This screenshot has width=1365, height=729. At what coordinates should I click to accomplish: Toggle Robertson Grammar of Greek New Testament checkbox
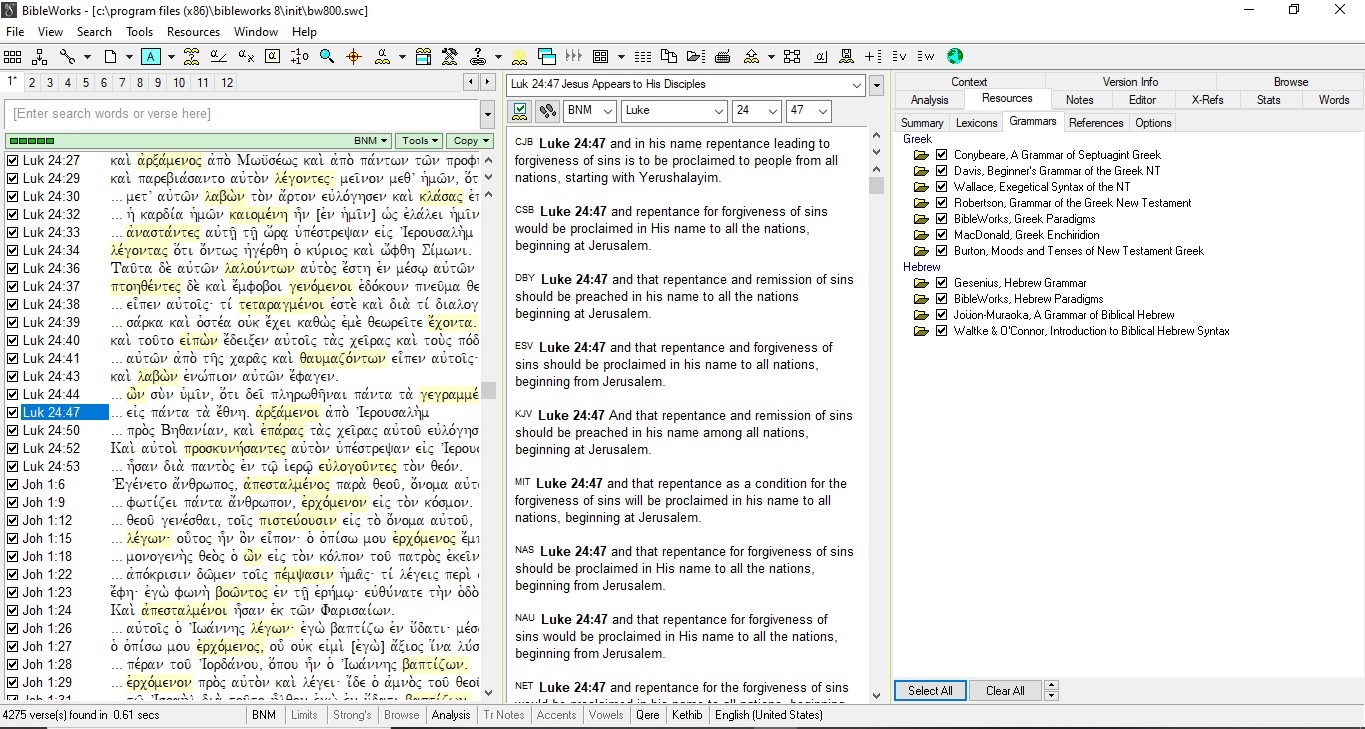pyautogui.click(x=941, y=203)
